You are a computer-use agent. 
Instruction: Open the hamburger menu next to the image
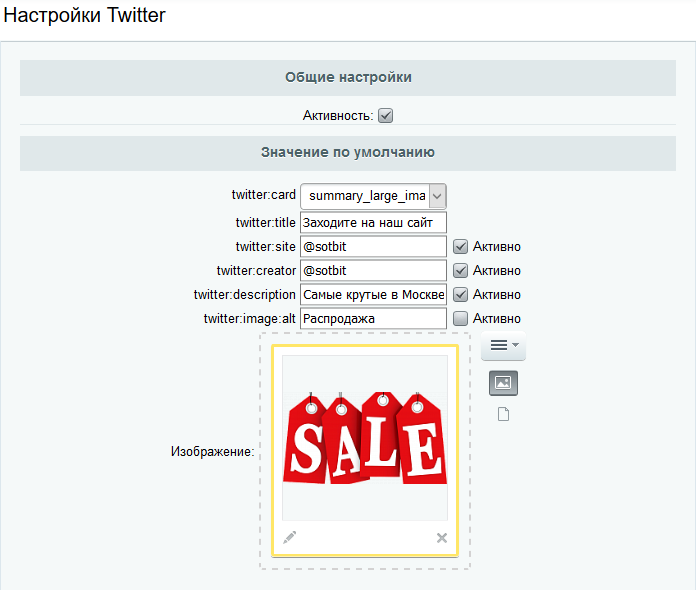503,346
